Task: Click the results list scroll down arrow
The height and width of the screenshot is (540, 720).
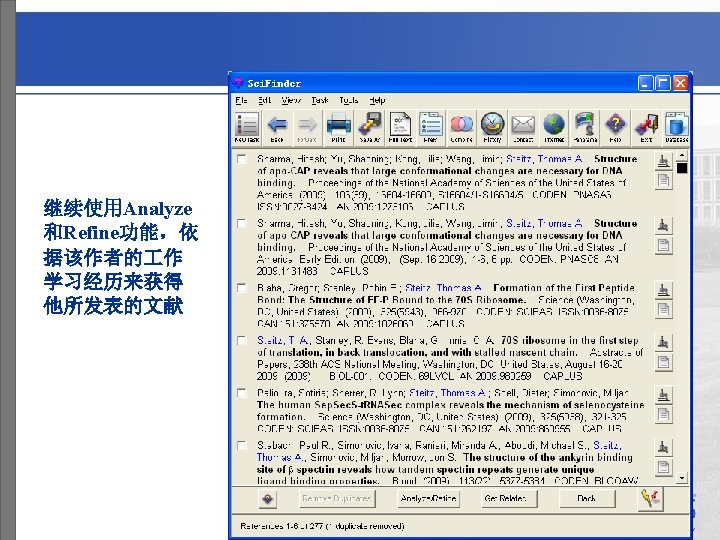Action: (x=682, y=478)
